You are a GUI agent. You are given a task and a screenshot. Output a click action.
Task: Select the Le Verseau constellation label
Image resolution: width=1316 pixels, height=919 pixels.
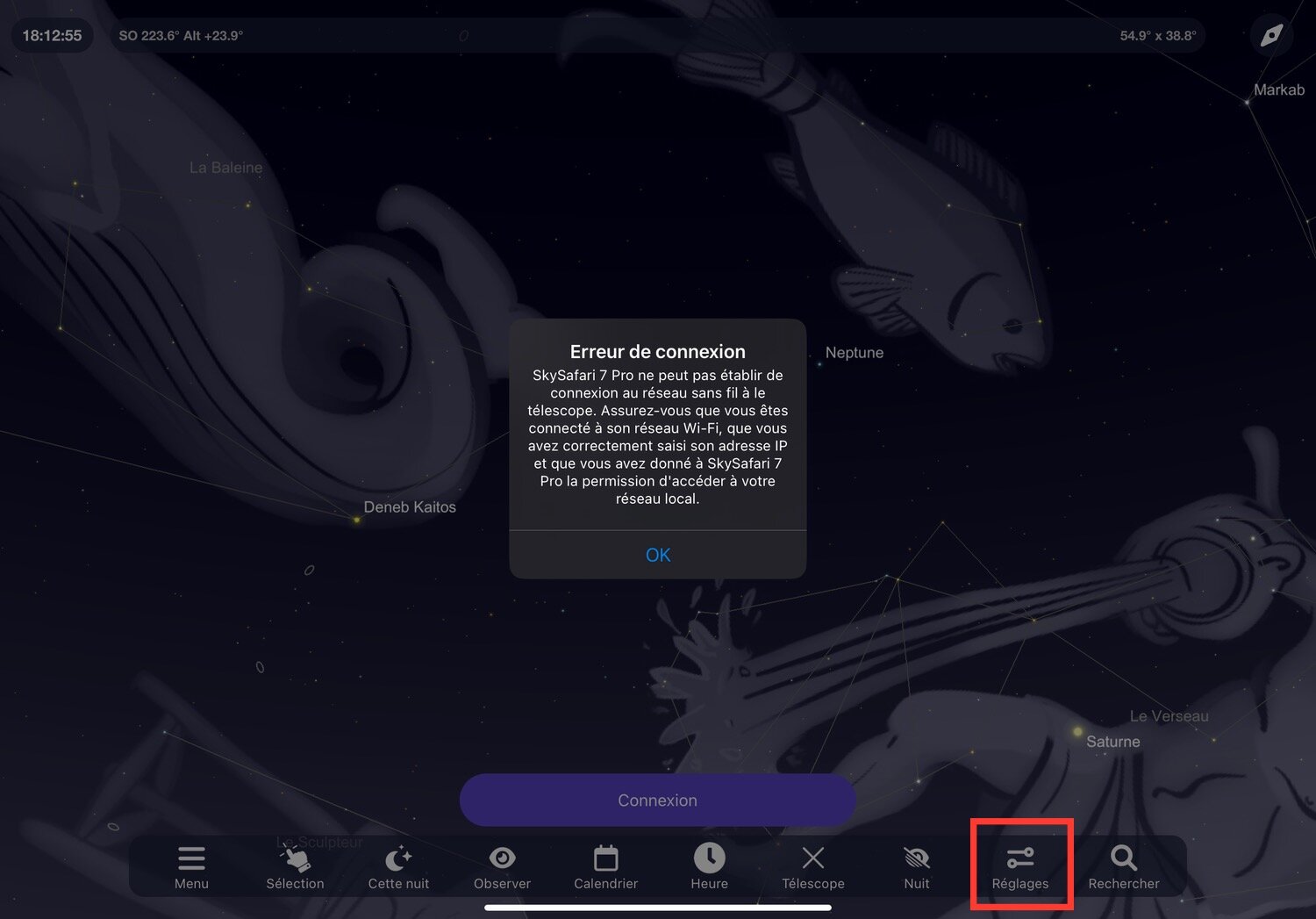(1169, 716)
